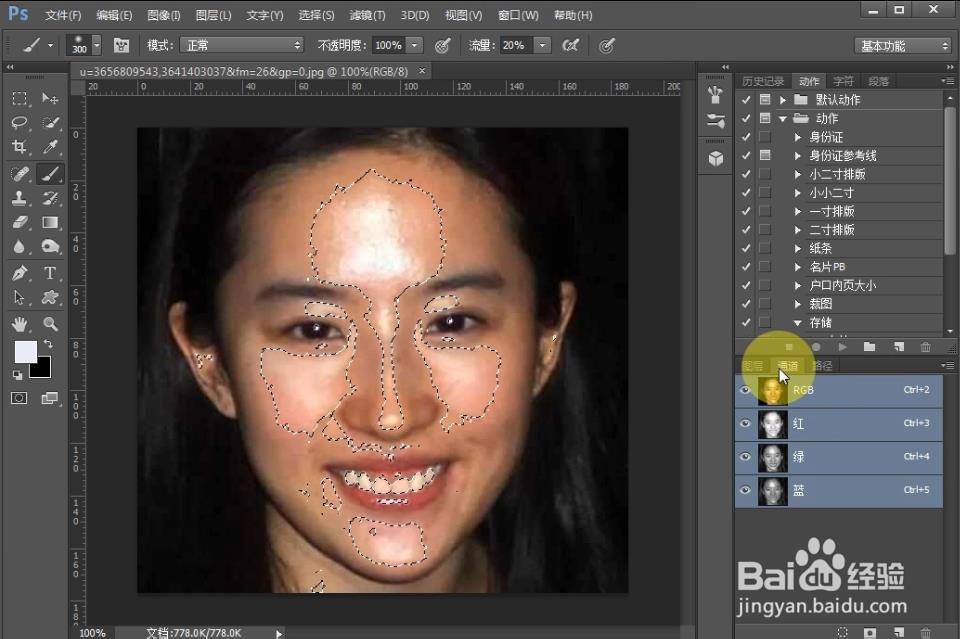Select the Path Selection tool
960x639 pixels.
point(20,297)
